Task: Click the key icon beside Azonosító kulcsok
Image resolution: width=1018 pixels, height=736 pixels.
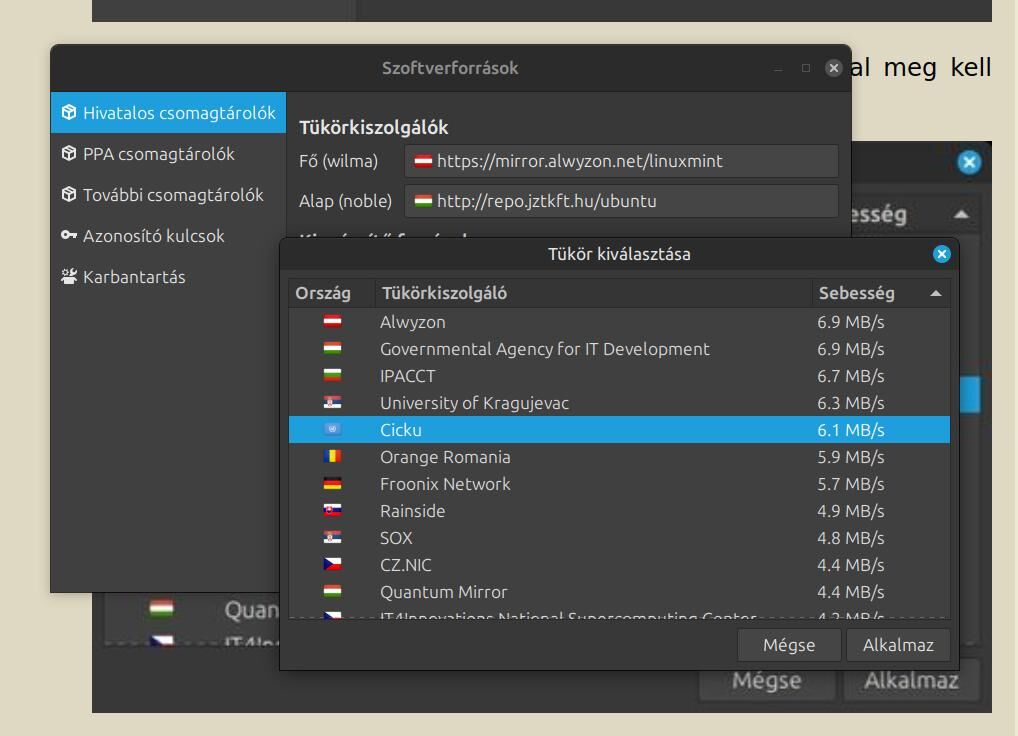Action: [69, 235]
